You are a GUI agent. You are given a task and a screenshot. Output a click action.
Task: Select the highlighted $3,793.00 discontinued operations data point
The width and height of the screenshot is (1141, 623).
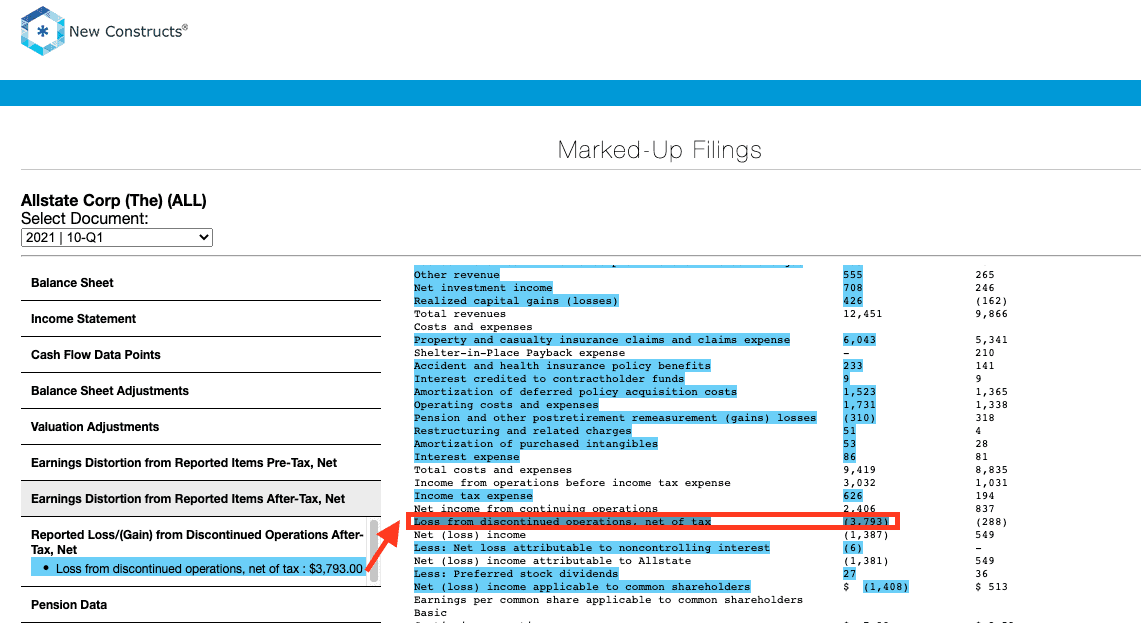[198, 568]
